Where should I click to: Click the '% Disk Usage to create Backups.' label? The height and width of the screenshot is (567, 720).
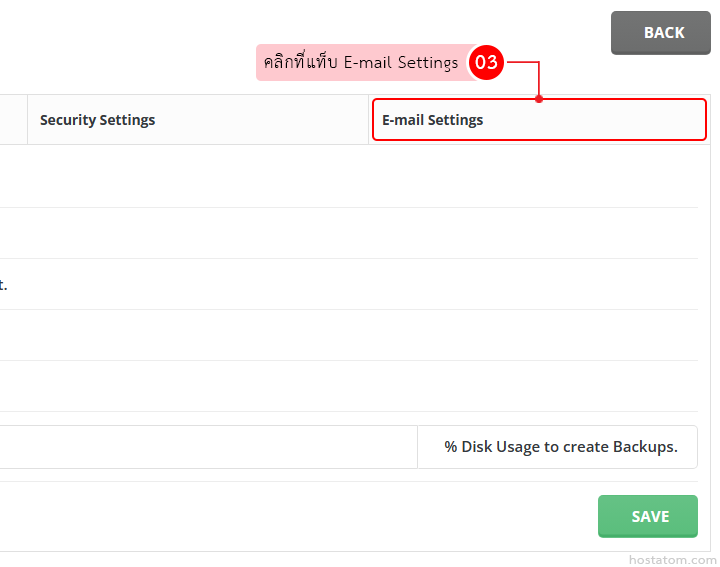(x=560, y=447)
